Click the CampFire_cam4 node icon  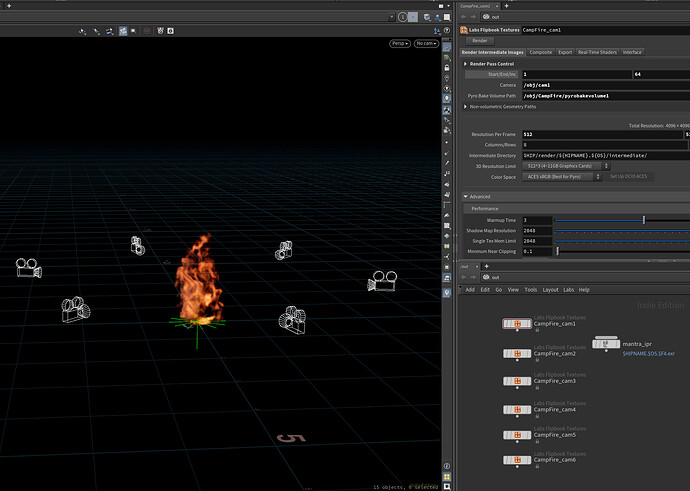[x=516, y=410]
